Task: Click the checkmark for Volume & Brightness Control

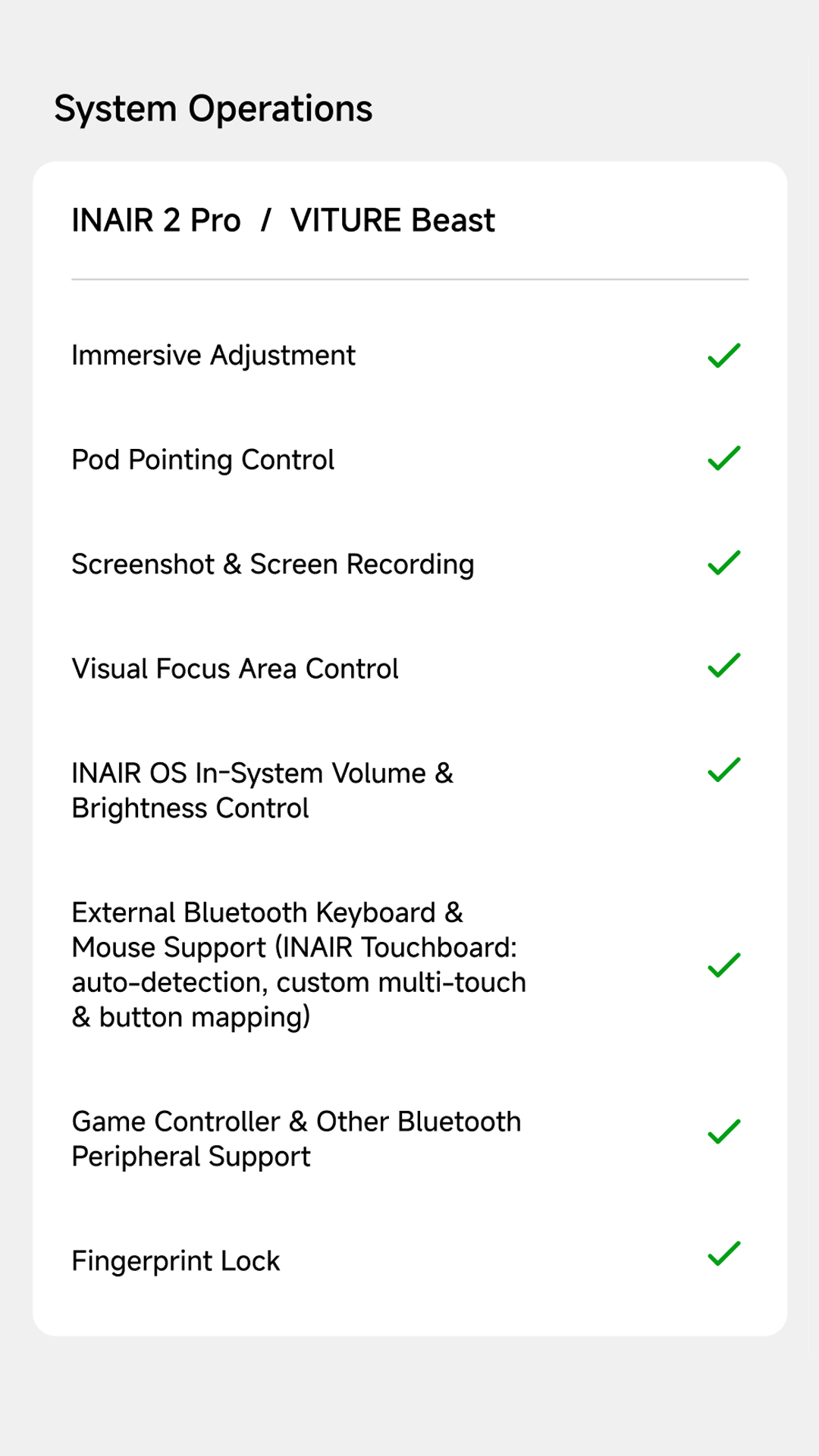Action: (x=724, y=770)
